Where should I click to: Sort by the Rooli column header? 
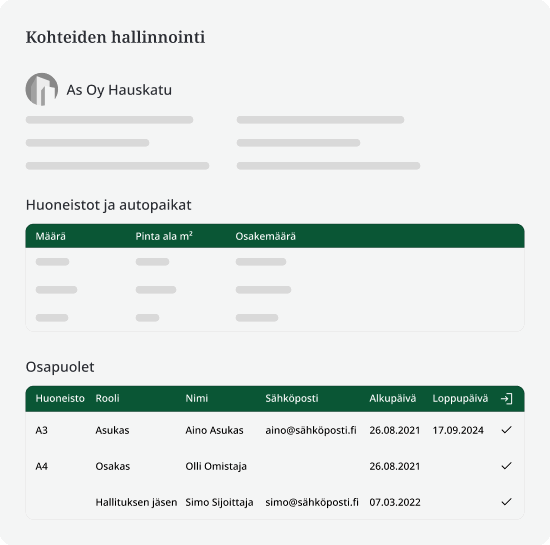coord(107,398)
